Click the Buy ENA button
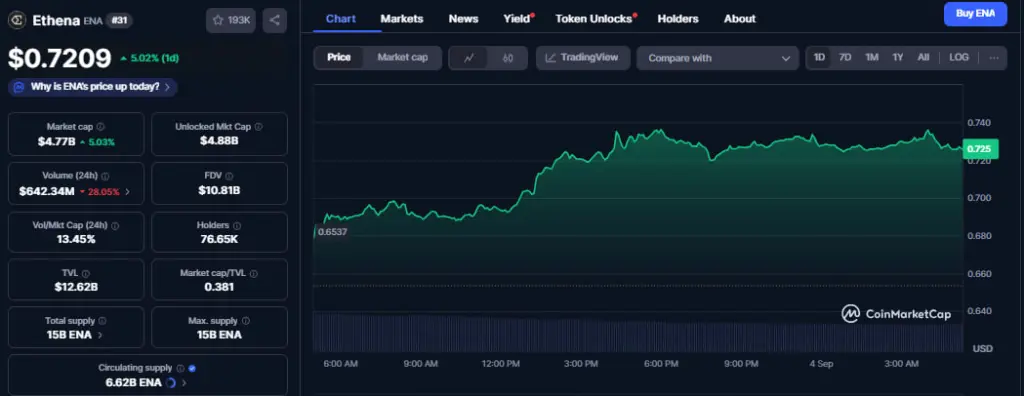 pyautogui.click(x=975, y=14)
